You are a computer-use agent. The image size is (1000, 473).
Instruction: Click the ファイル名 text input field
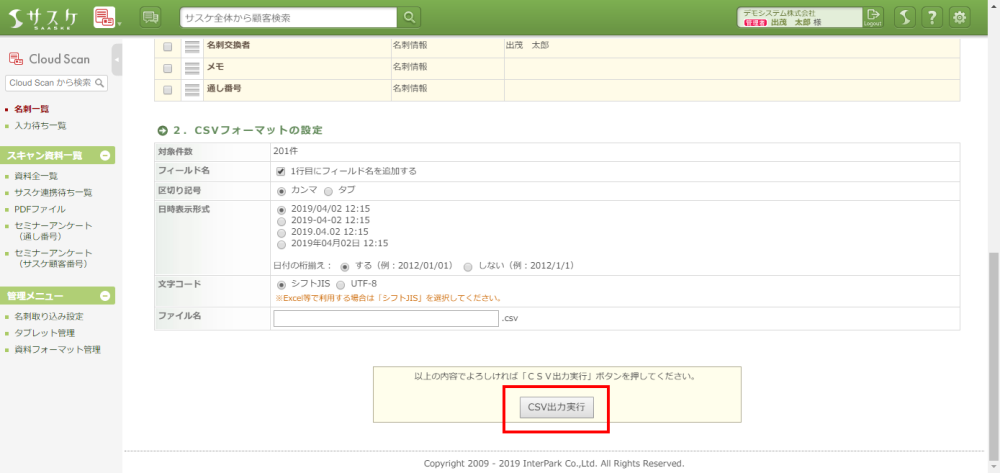point(385,318)
